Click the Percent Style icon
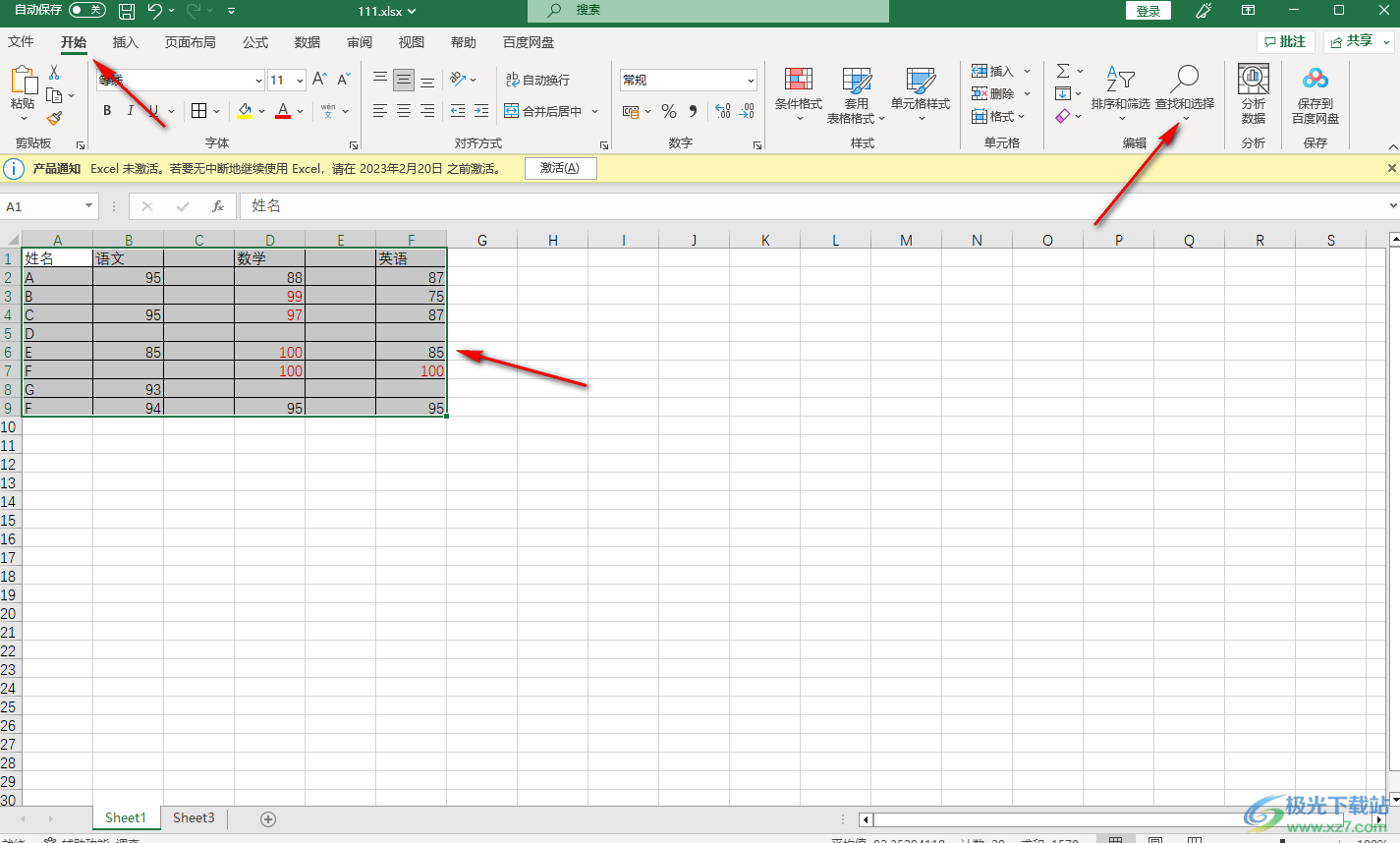The image size is (1400, 843). pos(669,111)
